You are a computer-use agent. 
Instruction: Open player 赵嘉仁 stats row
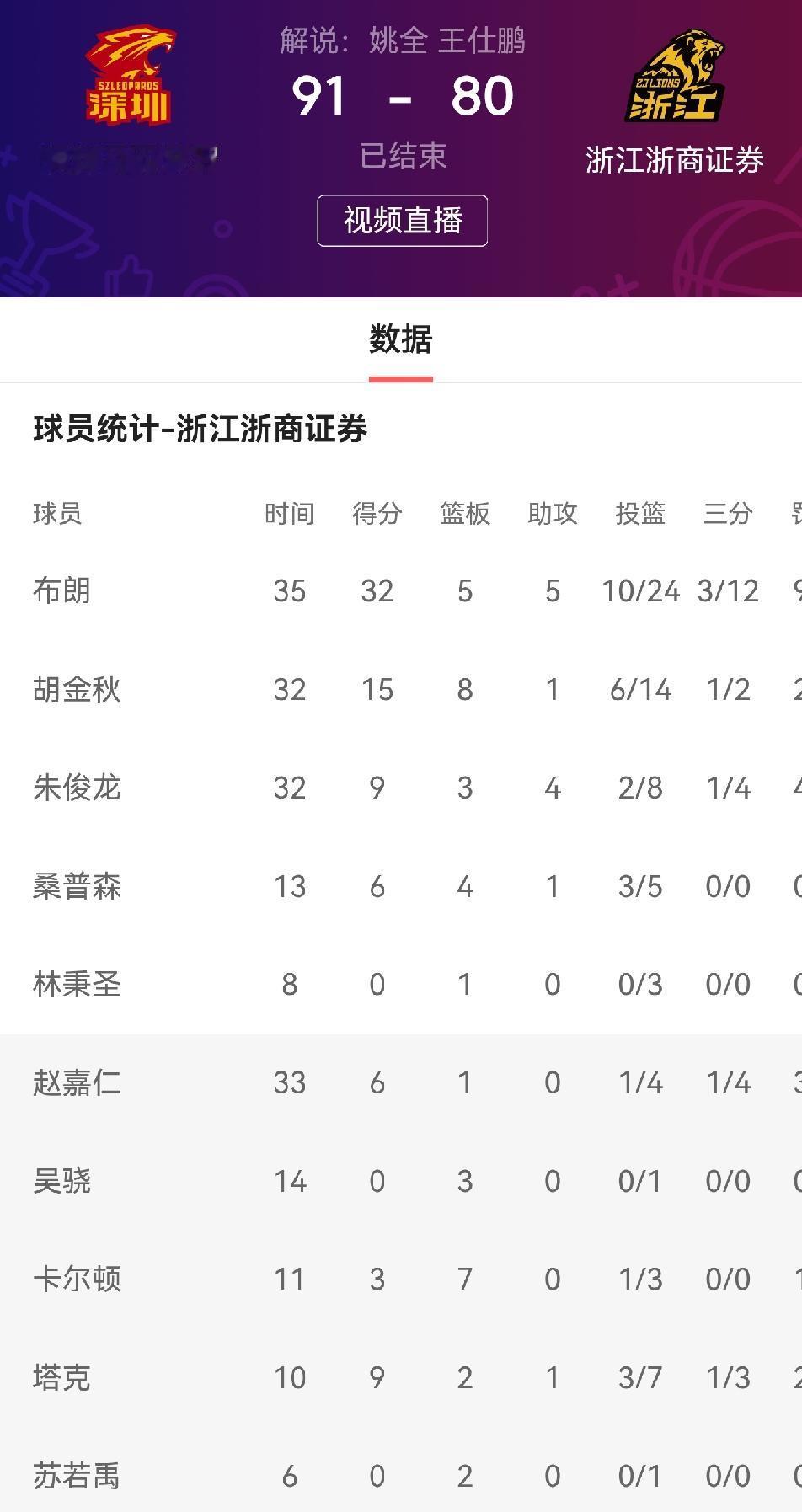click(x=401, y=1083)
